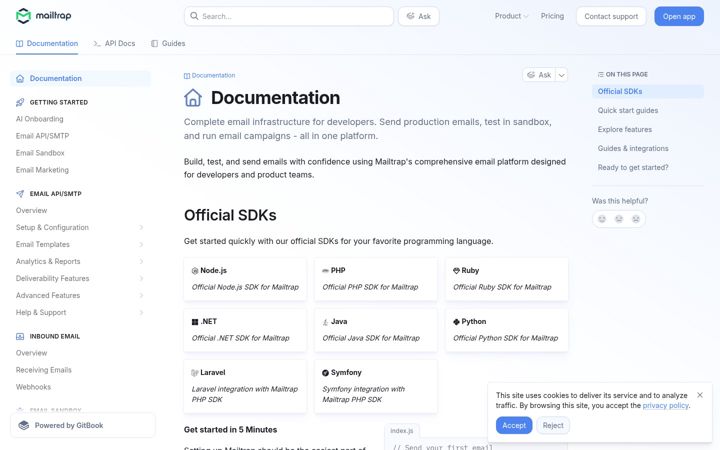This screenshot has width=720, height=450.
Task: Click the Email API/SMTP paper plane icon
Action: pos(20,194)
